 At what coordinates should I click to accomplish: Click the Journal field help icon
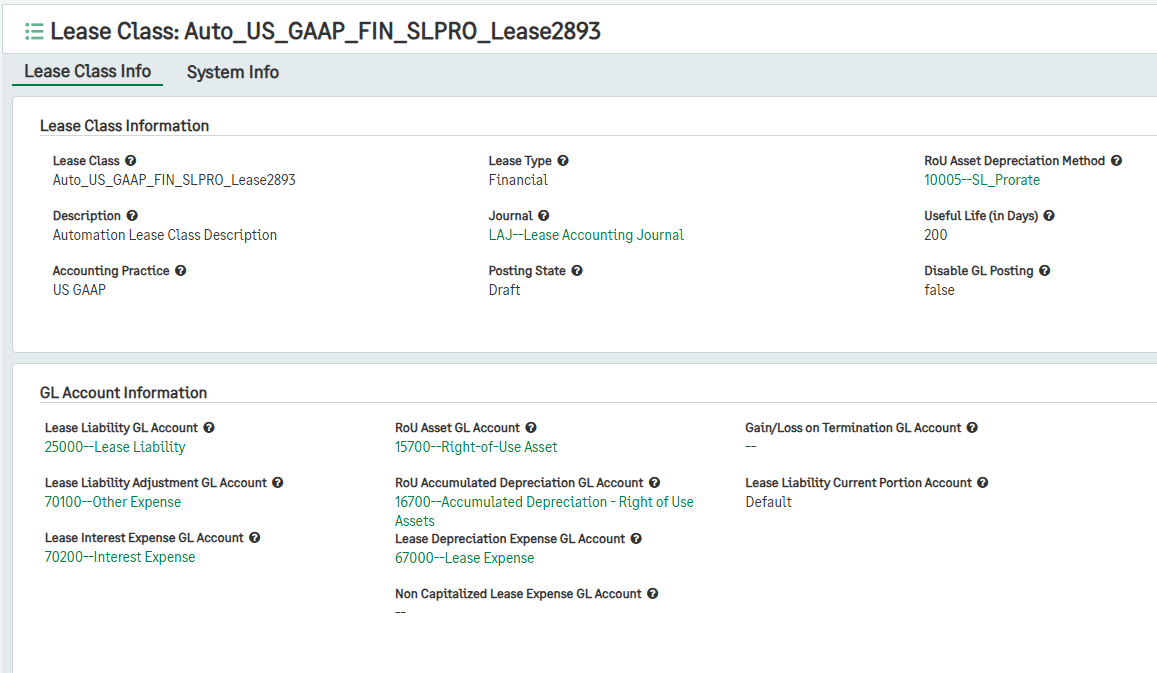click(x=543, y=215)
